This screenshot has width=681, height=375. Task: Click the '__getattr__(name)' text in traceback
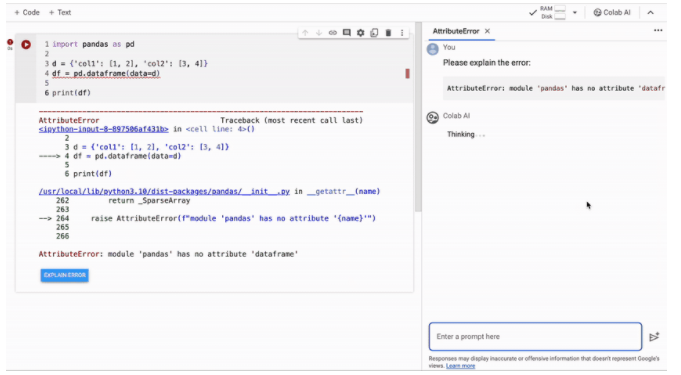343,191
